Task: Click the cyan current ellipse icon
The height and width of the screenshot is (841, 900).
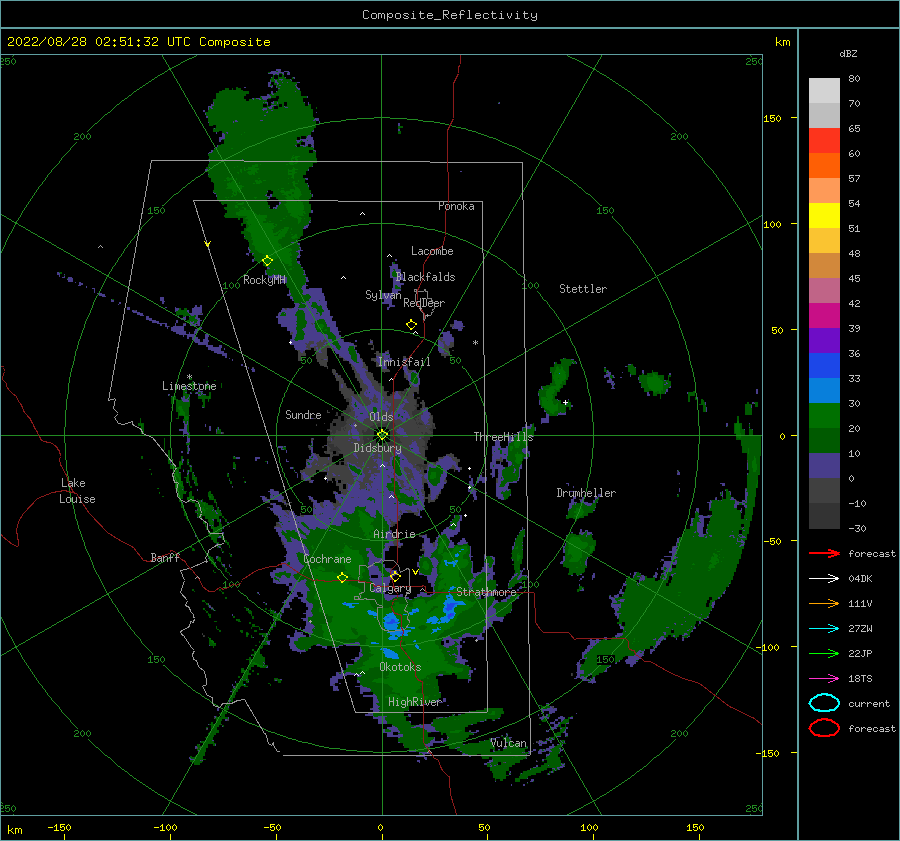Action: (x=824, y=703)
